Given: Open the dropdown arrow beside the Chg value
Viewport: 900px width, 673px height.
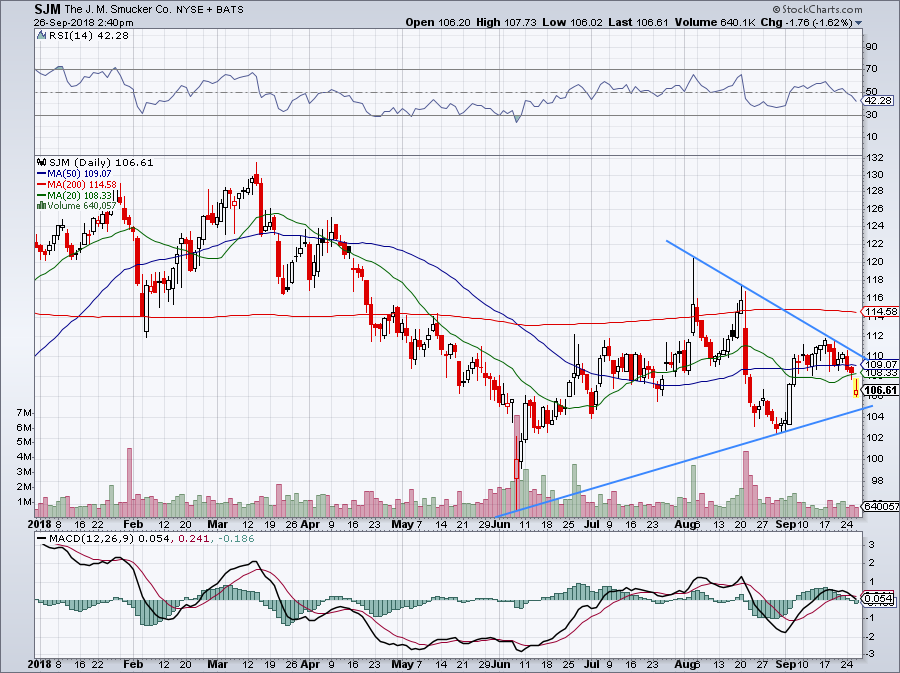Looking at the screenshot, I should pyautogui.click(x=859, y=23).
